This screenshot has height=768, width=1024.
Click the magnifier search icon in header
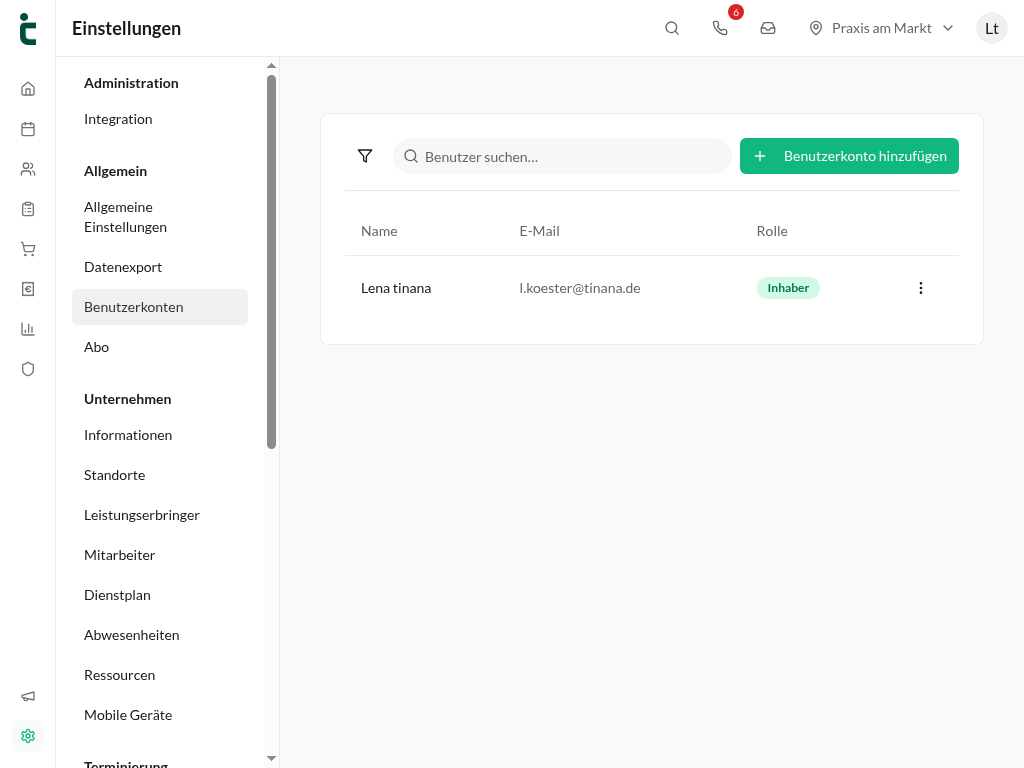click(672, 28)
